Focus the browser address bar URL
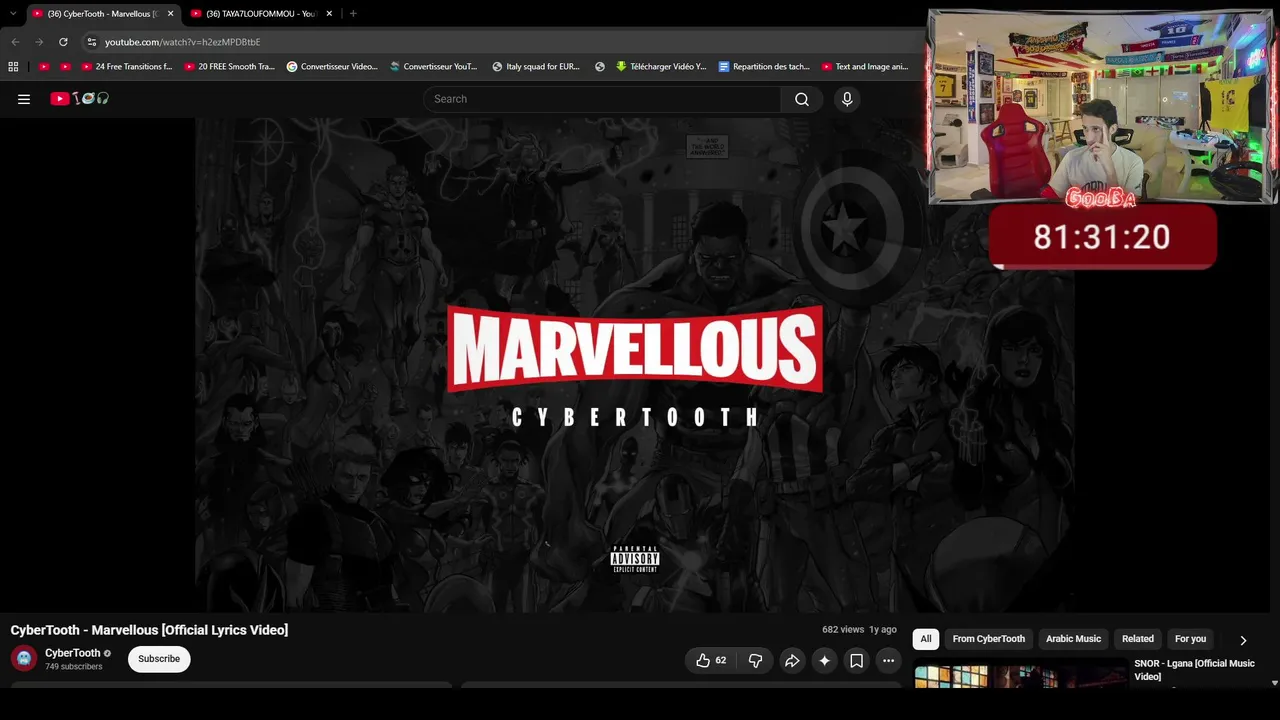 coord(183,42)
